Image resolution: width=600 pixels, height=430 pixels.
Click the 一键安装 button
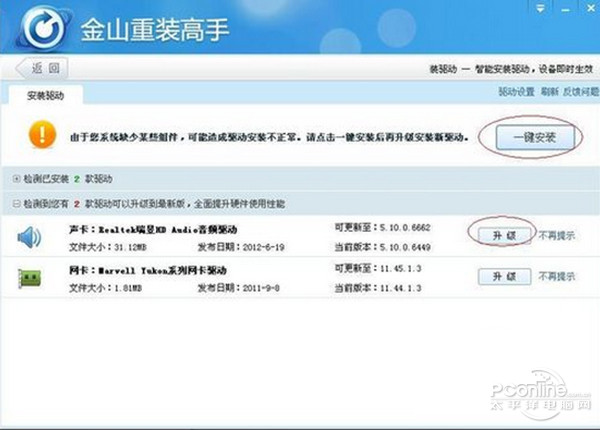click(x=535, y=137)
